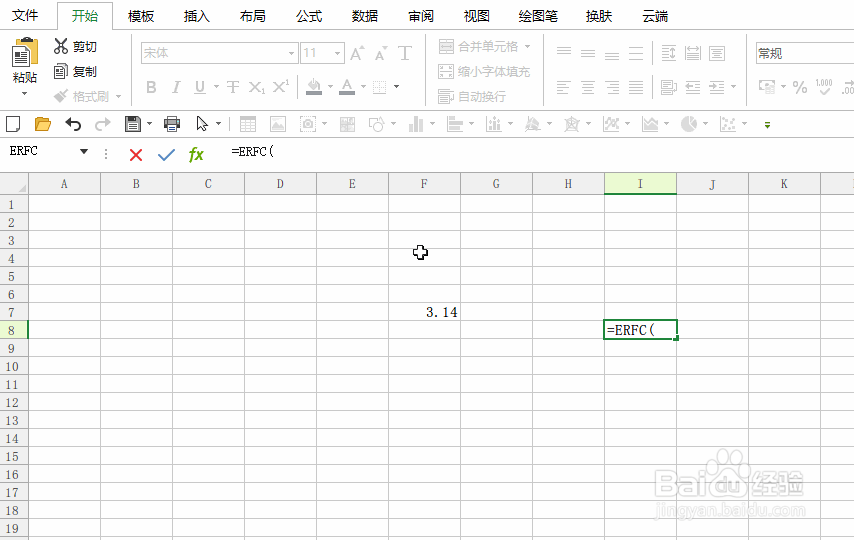Toggle subscript formatting
Viewport: 854px width, 540px height.
coord(257,87)
